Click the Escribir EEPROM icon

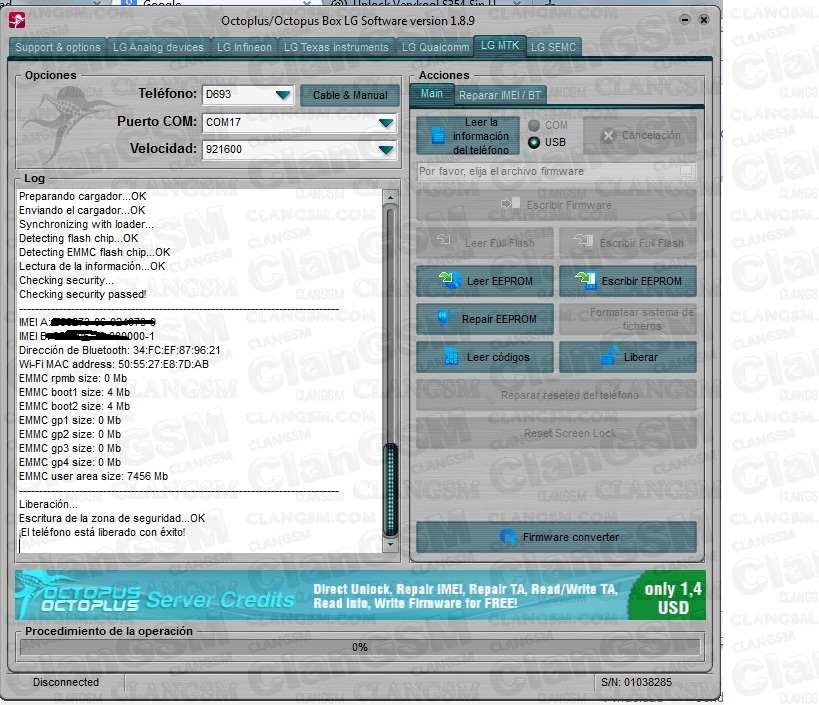point(586,280)
